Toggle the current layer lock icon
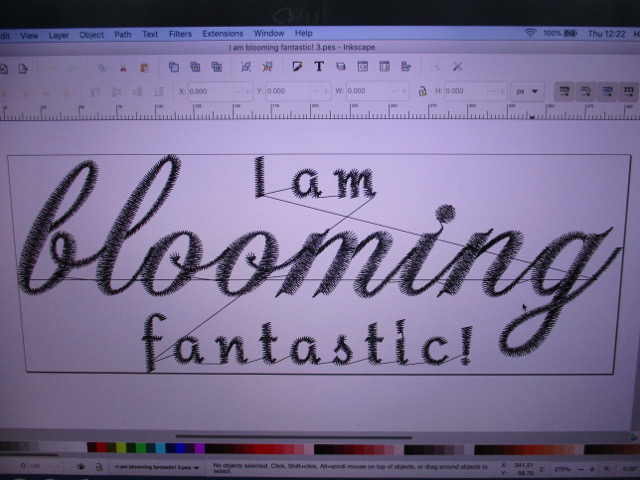This screenshot has width=640, height=480. 98,467
